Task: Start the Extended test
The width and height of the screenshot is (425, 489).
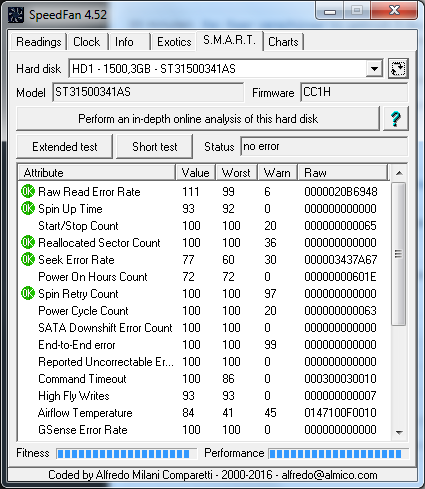Action: [65, 147]
